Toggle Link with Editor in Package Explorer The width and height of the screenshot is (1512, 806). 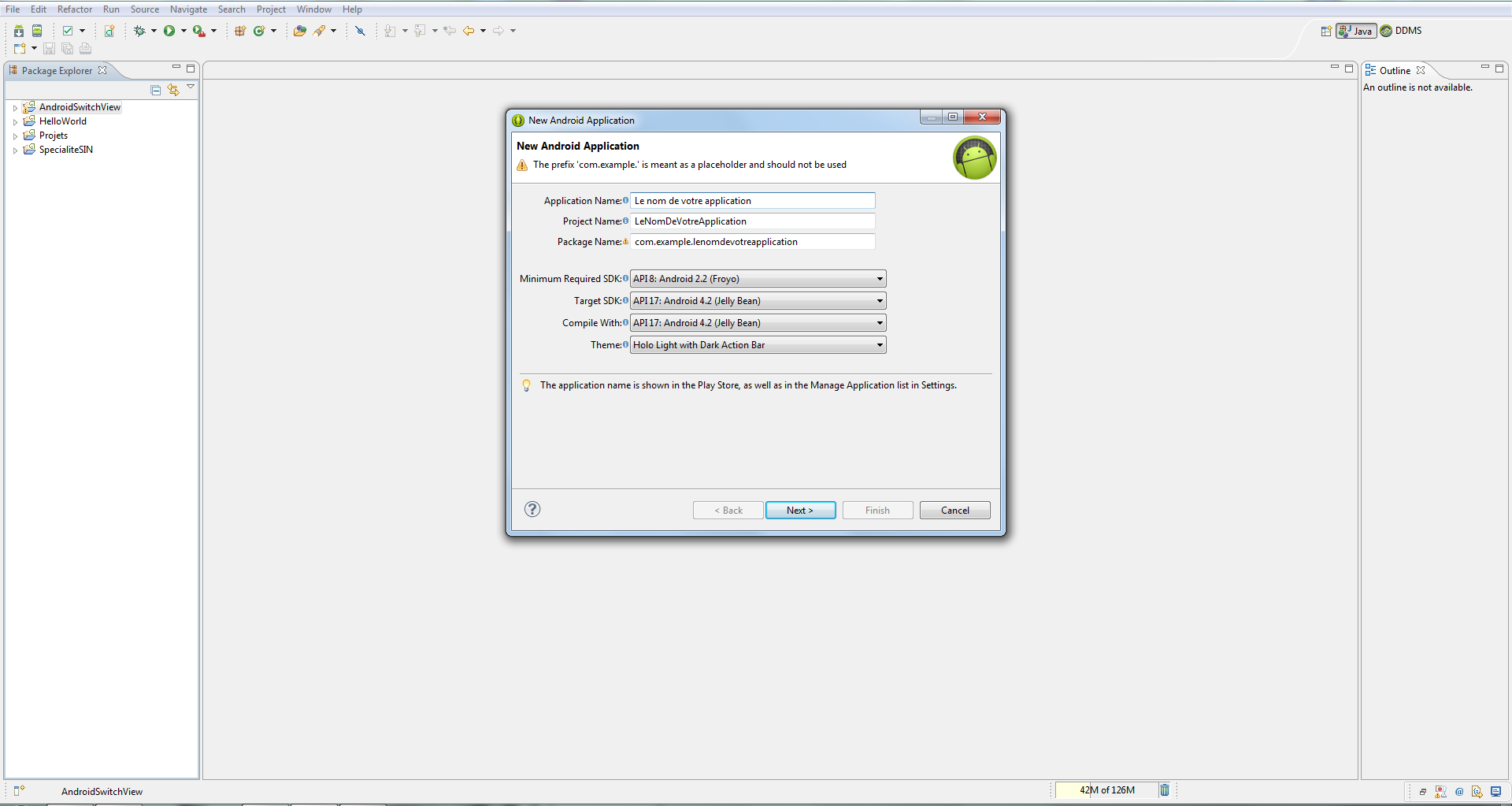pyautogui.click(x=173, y=91)
